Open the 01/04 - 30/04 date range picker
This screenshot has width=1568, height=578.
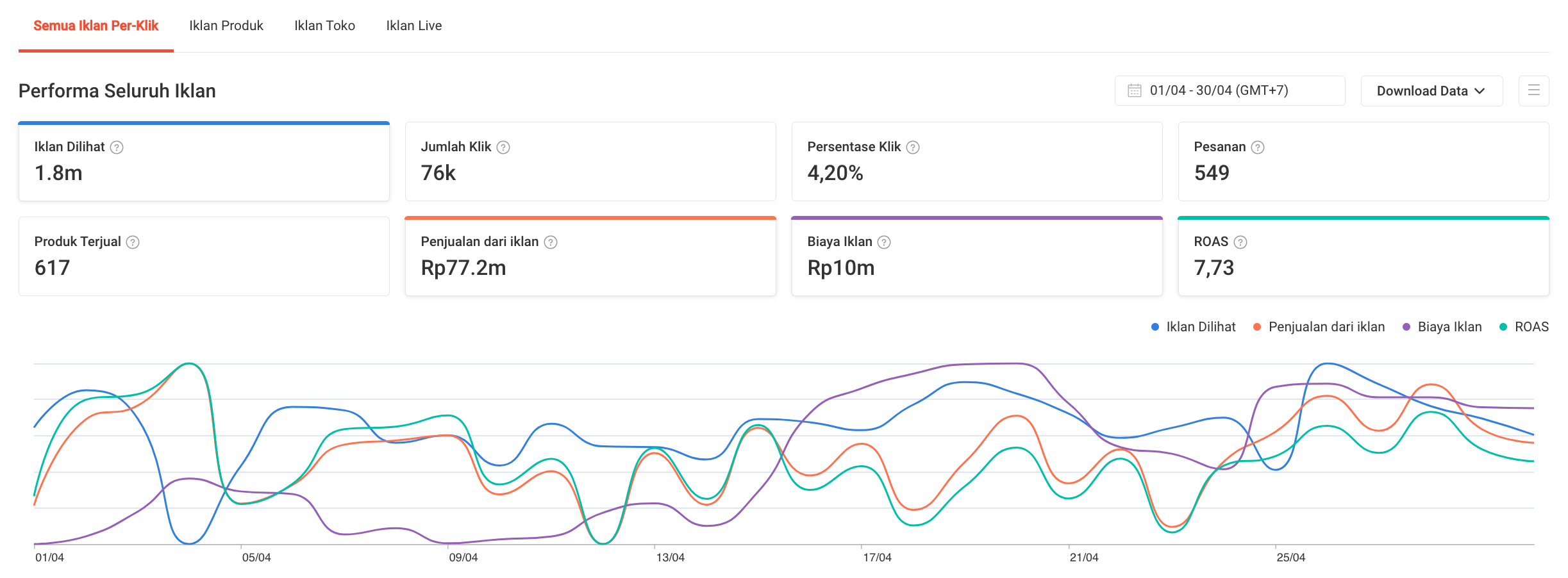point(1229,91)
